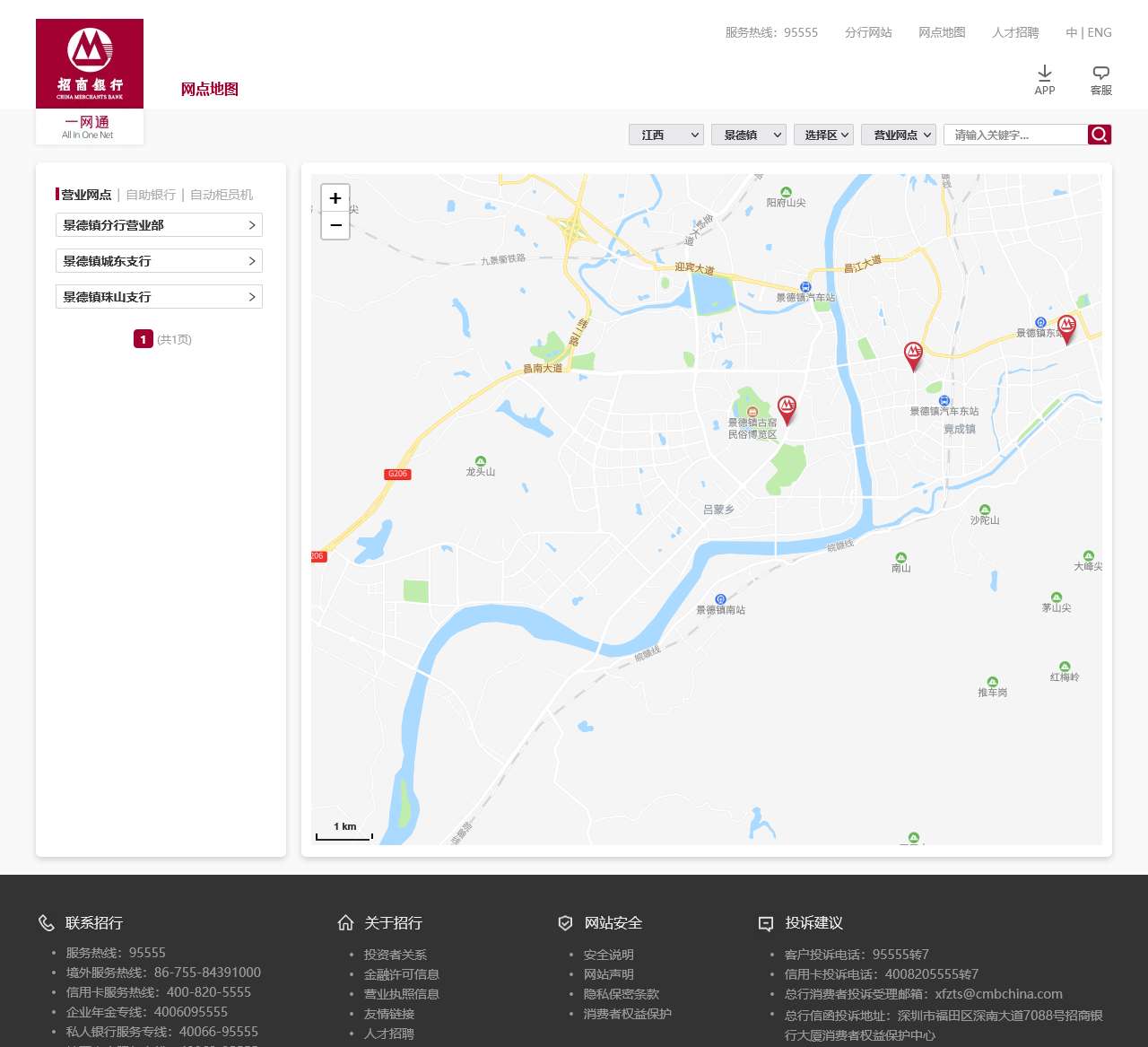The height and width of the screenshot is (1047, 1148).
Task: Click the map zoom out minus control
Action: pyautogui.click(x=335, y=225)
